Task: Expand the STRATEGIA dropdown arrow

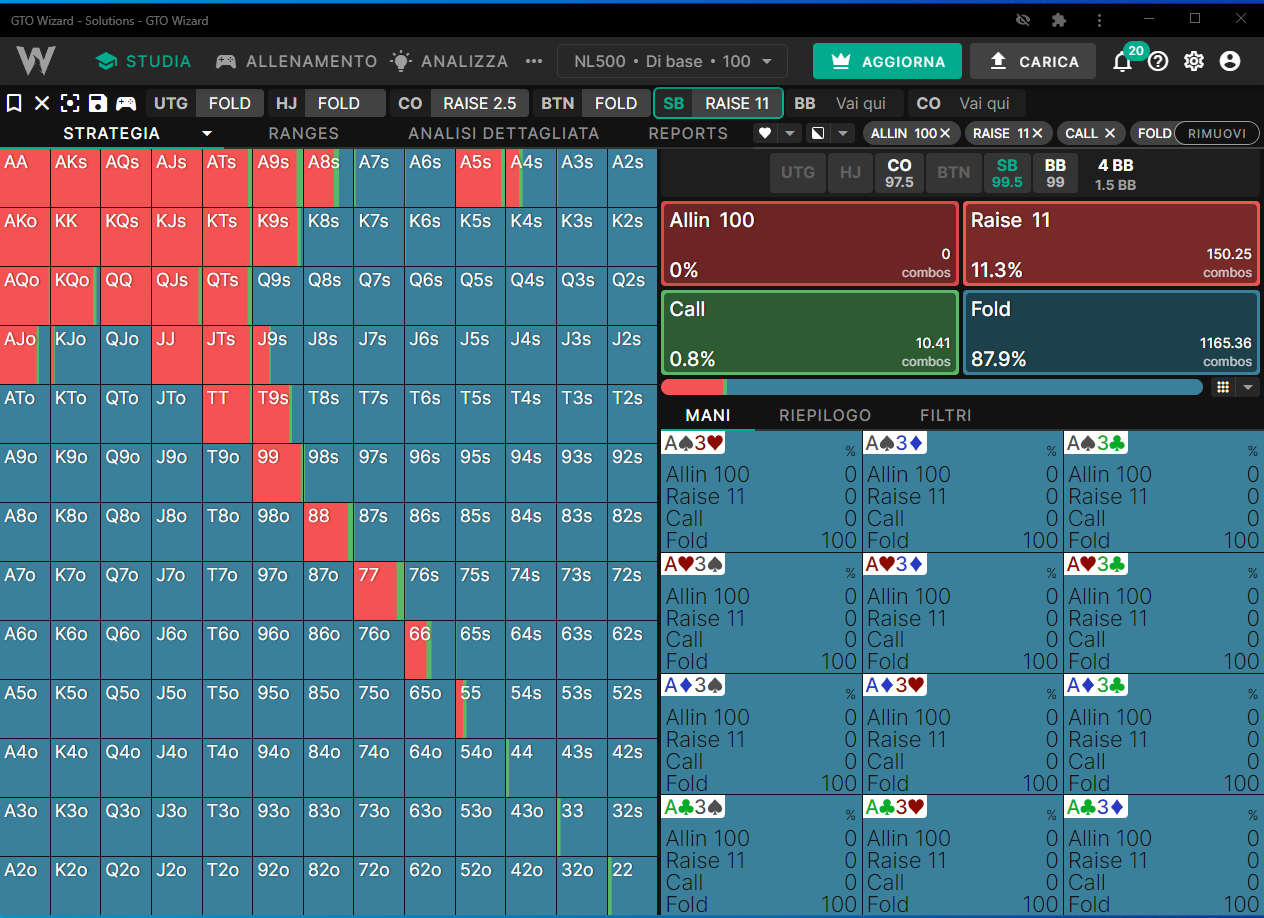Action: [207, 133]
